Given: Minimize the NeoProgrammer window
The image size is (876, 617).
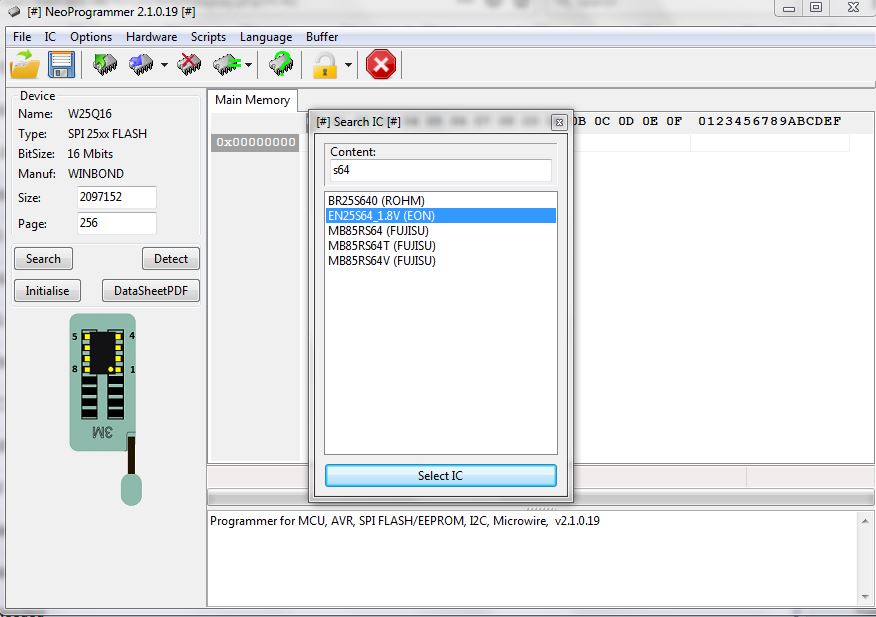Looking at the screenshot, I should (789, 8).
